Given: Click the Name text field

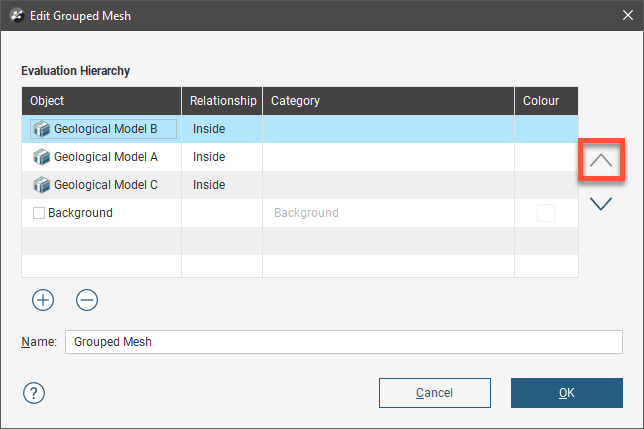Looking at the screenshot, I should point(345,342).
